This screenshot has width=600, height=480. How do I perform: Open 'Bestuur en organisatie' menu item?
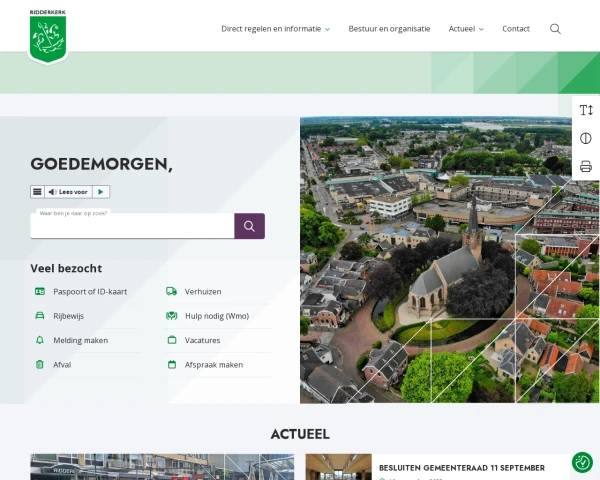(x=389, y=29)
